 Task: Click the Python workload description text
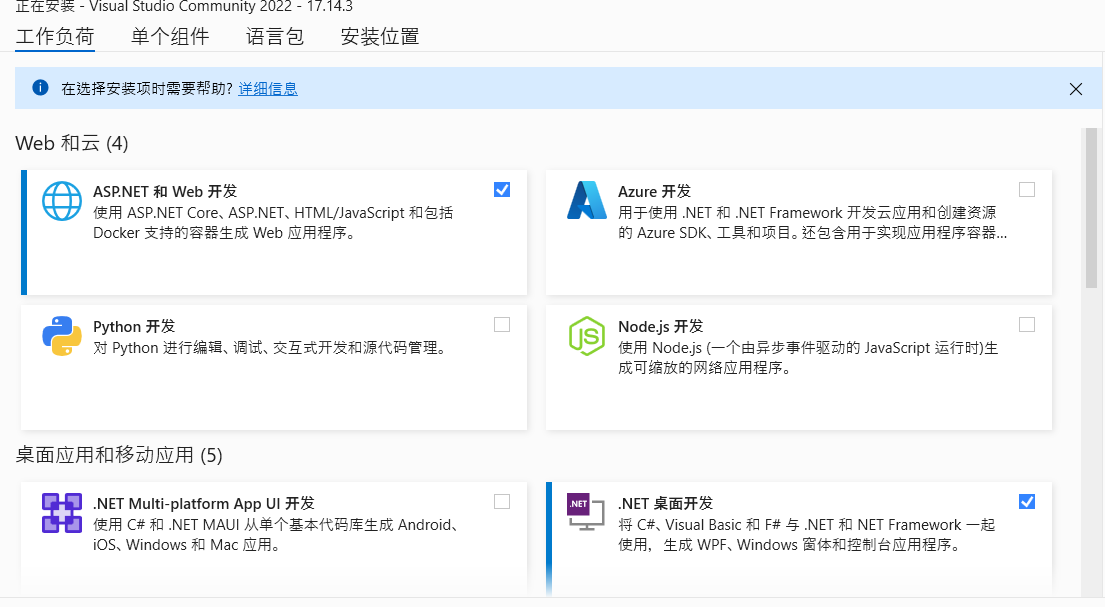[x=271, y=348]
